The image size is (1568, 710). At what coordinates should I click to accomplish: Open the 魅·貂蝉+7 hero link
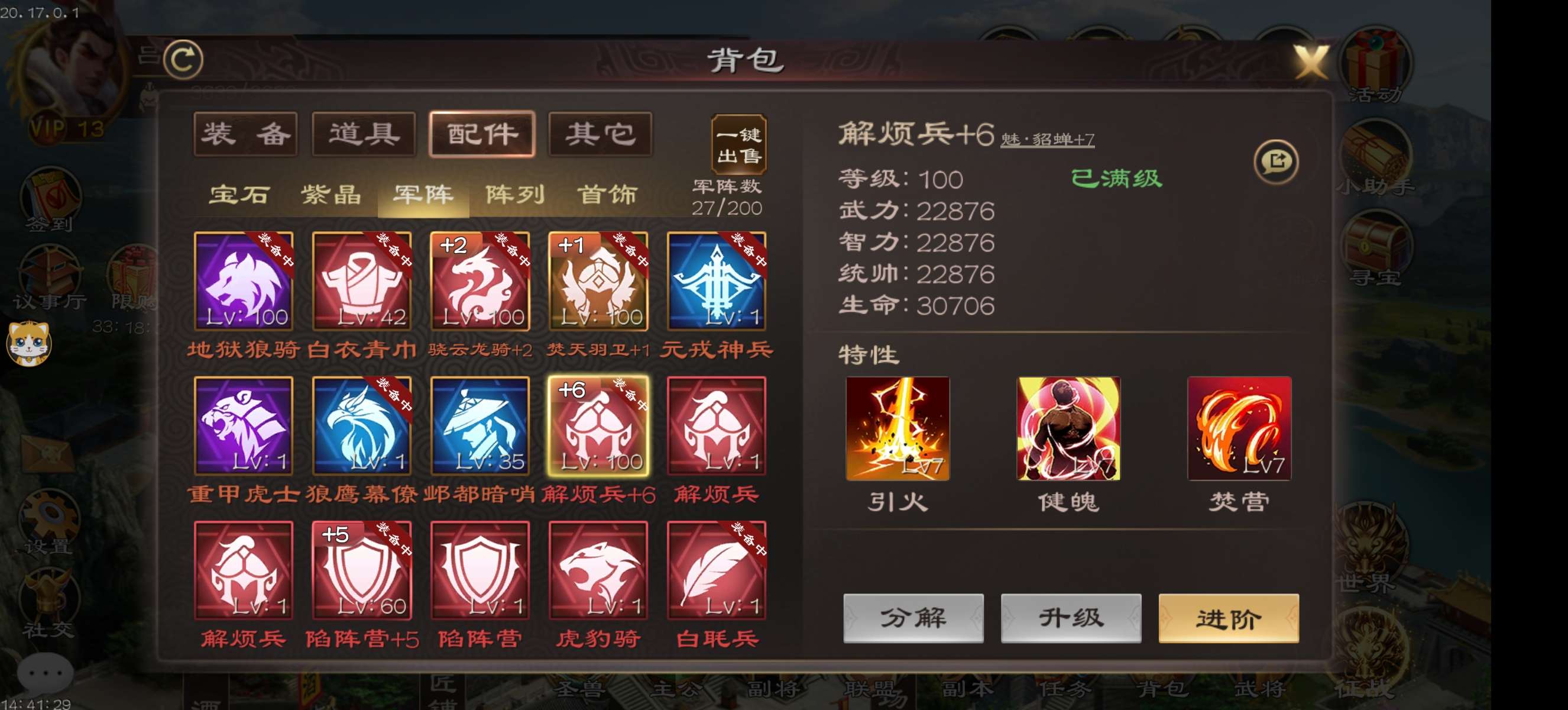[x=1047, y=140]
